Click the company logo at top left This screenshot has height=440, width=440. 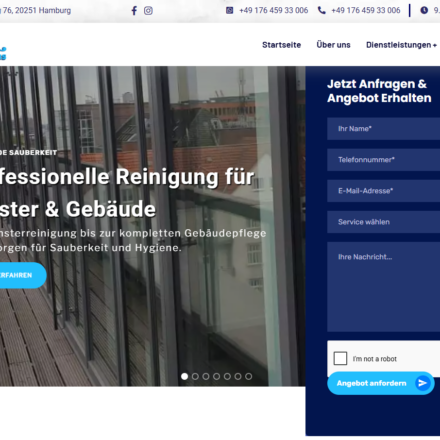[x=3, y=53]
